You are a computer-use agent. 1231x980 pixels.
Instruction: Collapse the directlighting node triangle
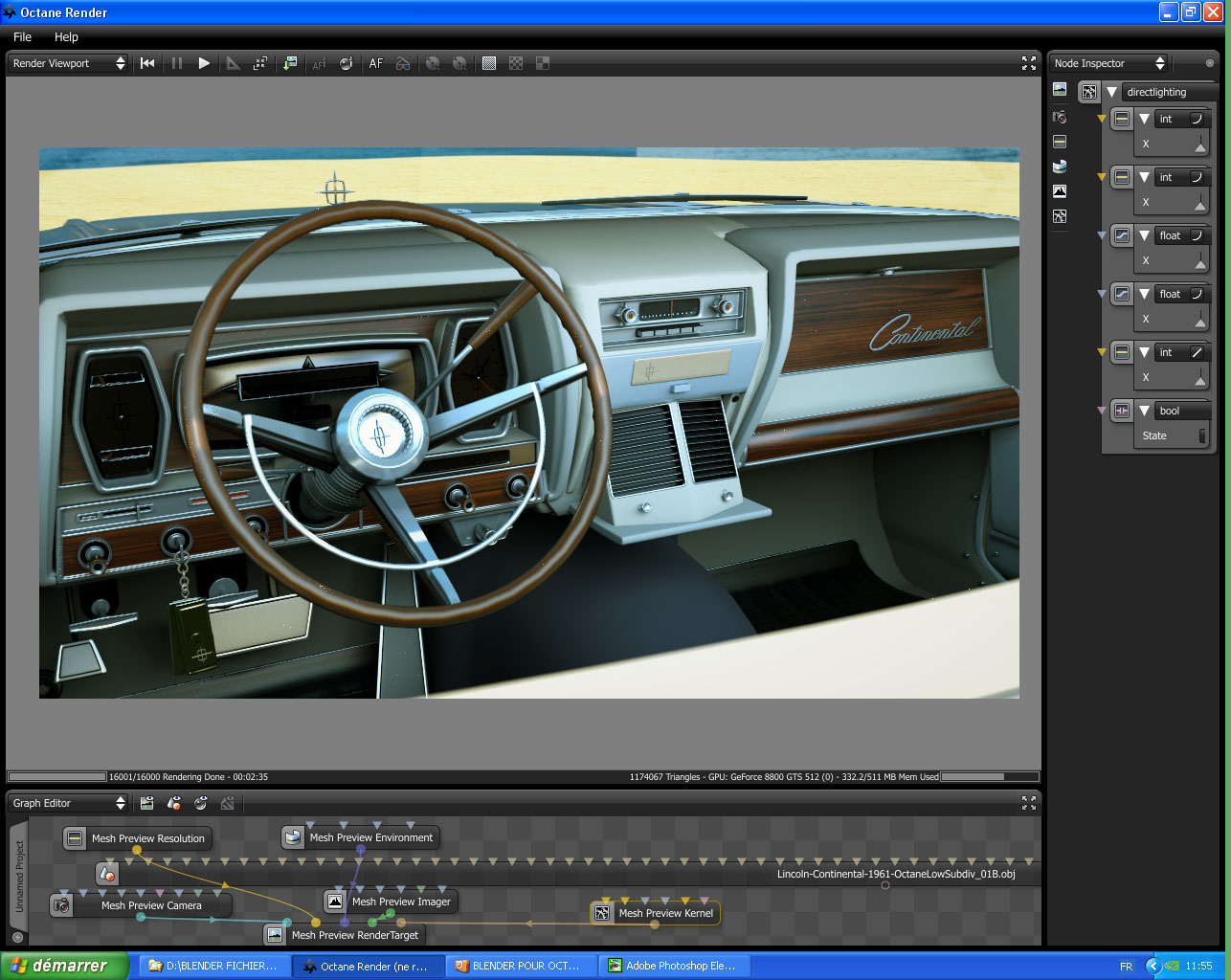click(1111, 92)
